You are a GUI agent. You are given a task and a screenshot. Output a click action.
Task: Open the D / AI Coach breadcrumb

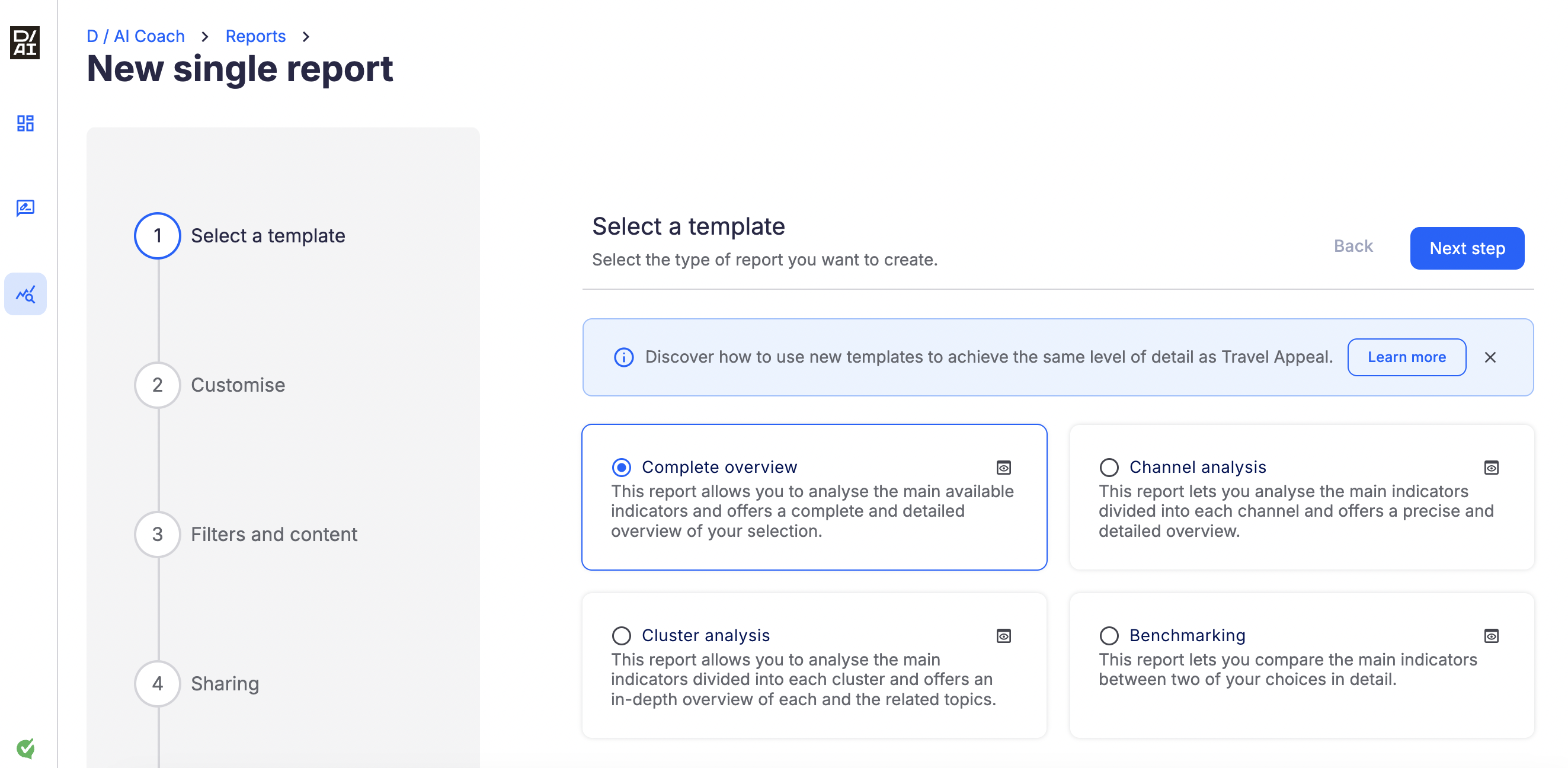[x=136, y=36]
